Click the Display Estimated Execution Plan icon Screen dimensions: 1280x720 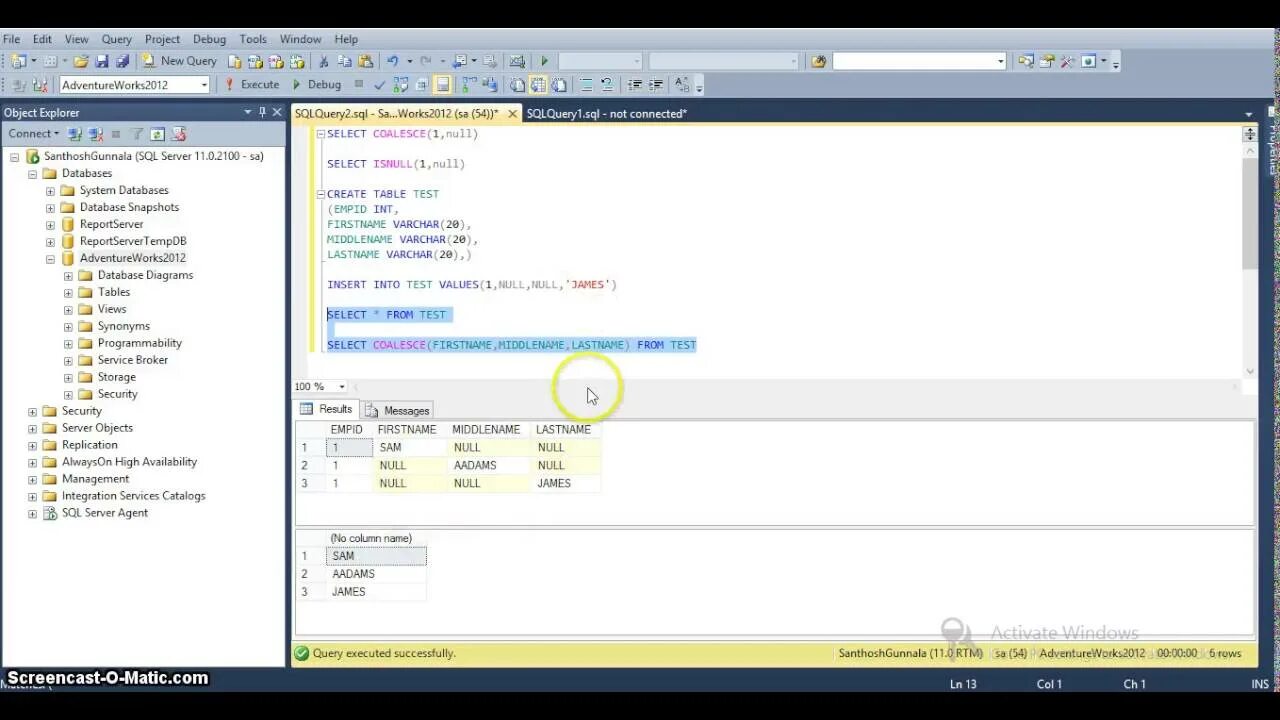(402, 85)
